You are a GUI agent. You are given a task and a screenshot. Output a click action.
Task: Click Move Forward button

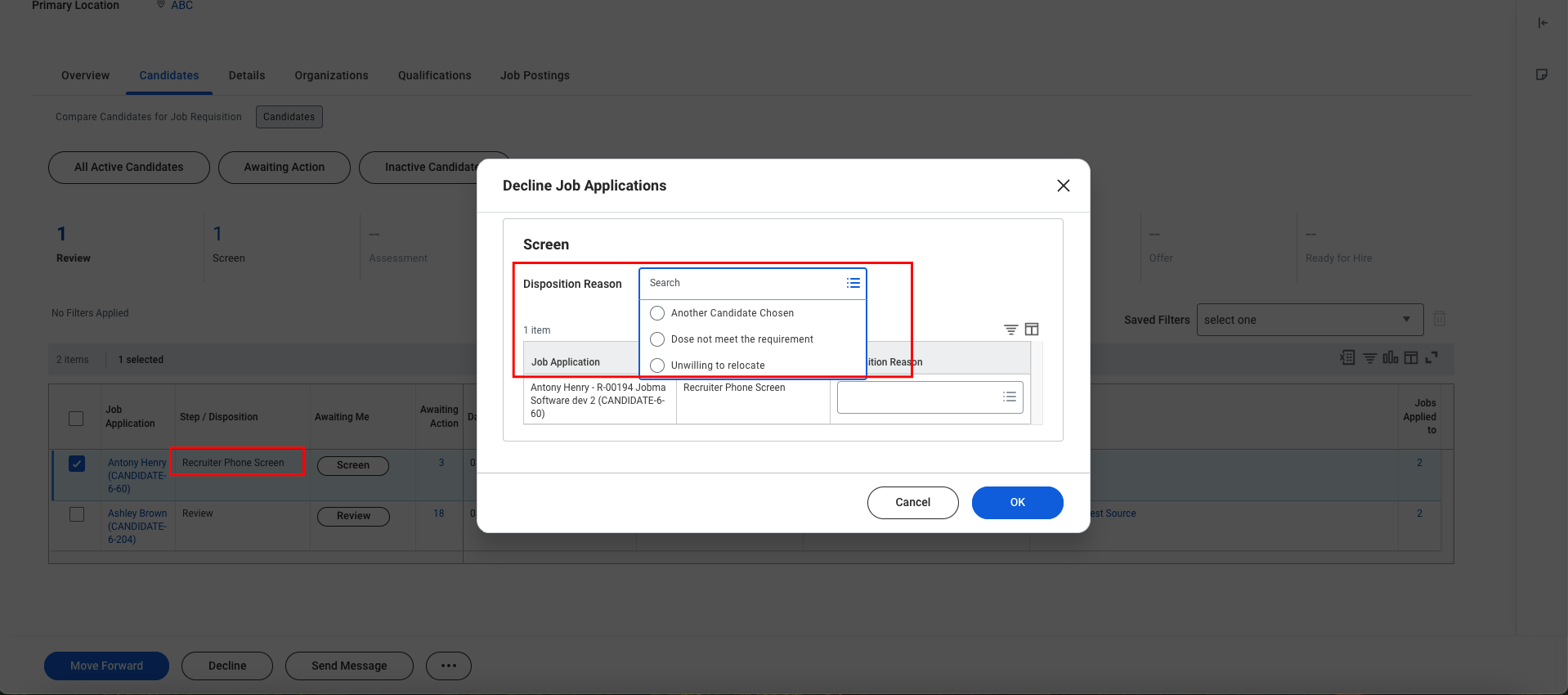pyautogui.click(x=106, y=666)
